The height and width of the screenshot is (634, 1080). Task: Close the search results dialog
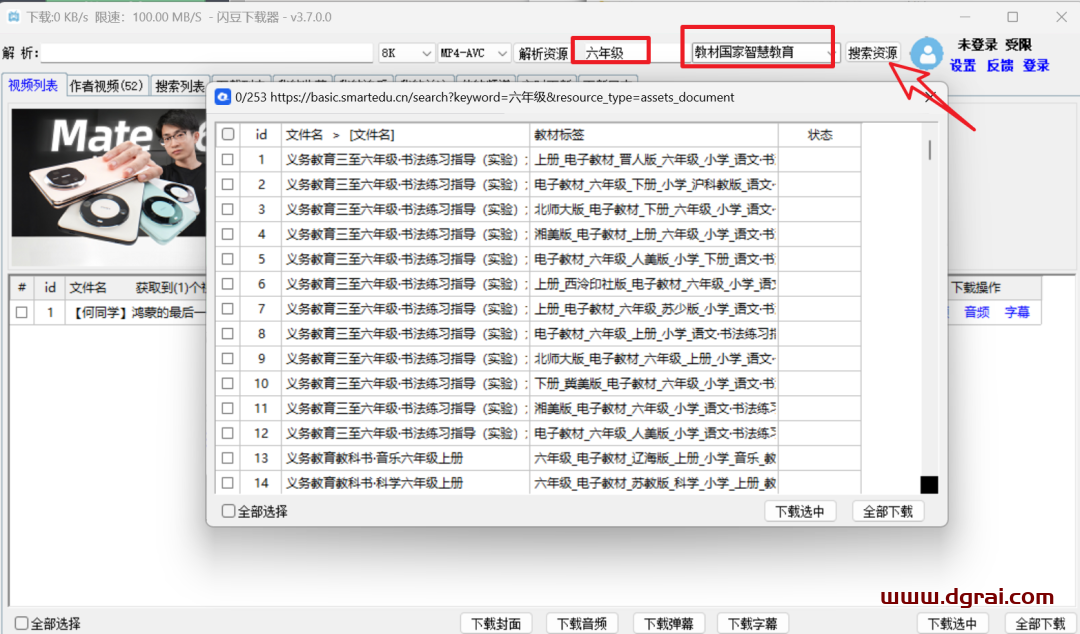point(930,96)
